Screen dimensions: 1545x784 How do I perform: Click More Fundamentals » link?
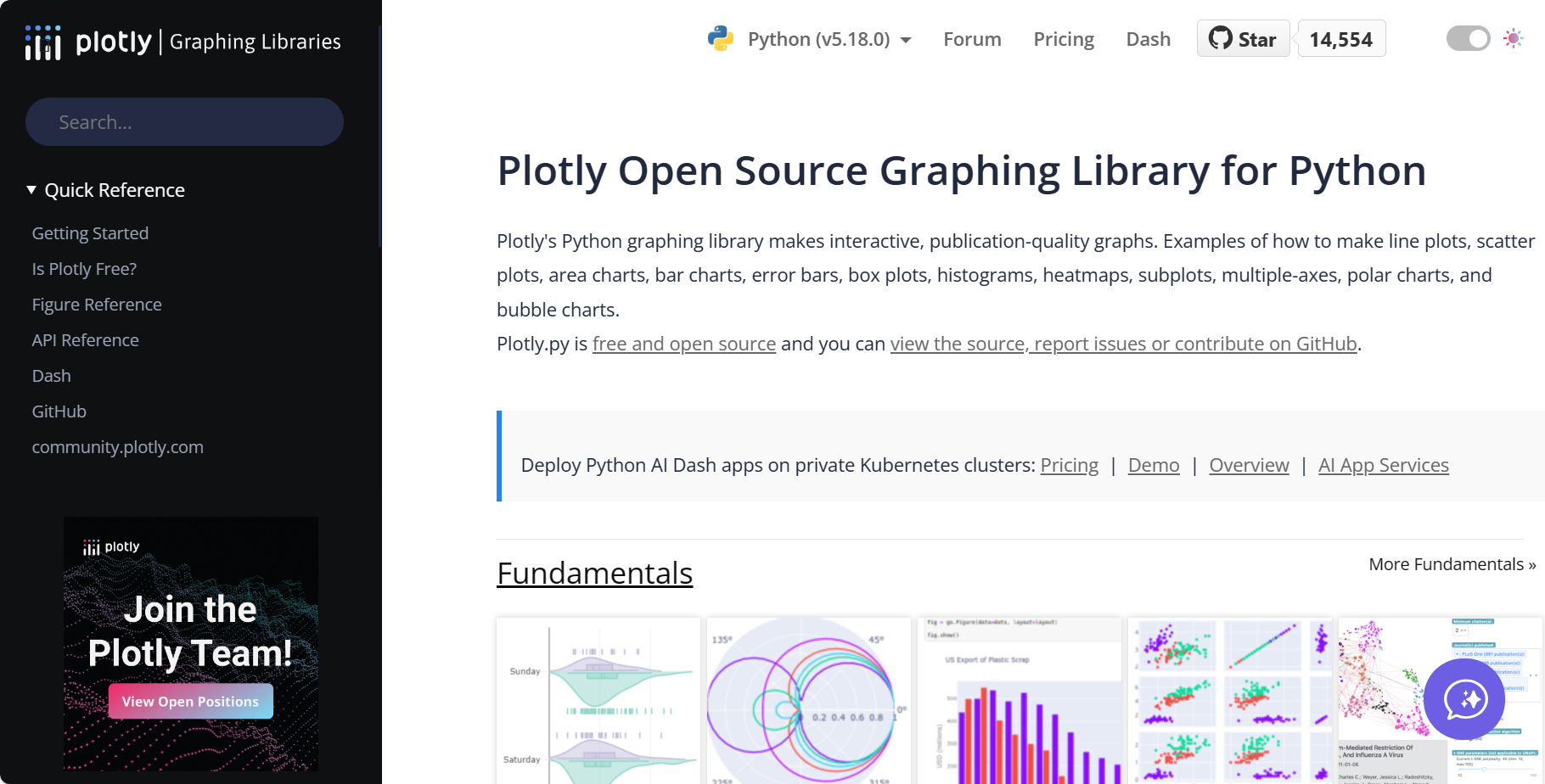1452,564
